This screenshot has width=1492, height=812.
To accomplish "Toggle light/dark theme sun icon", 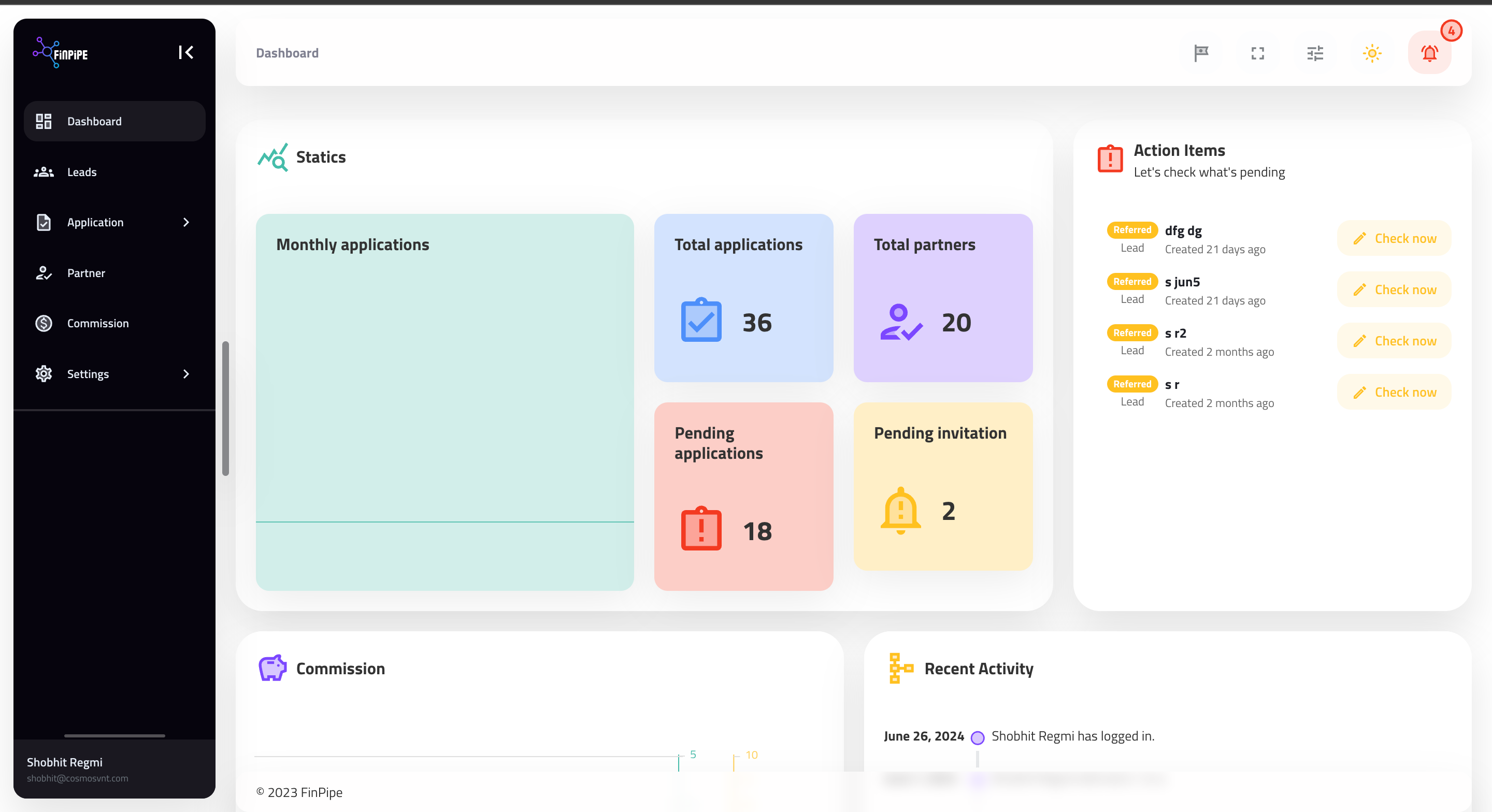I will click(1372, 53).
